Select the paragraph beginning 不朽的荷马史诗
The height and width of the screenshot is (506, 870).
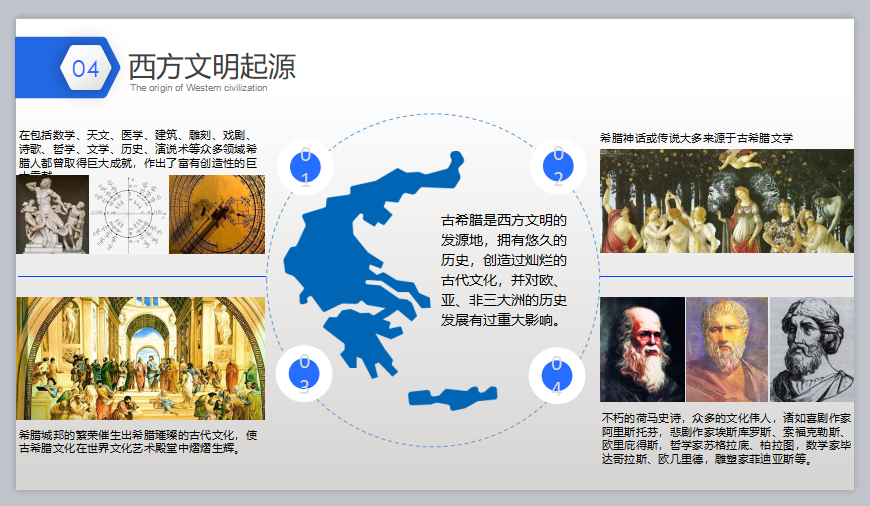[x=726, y=438]
